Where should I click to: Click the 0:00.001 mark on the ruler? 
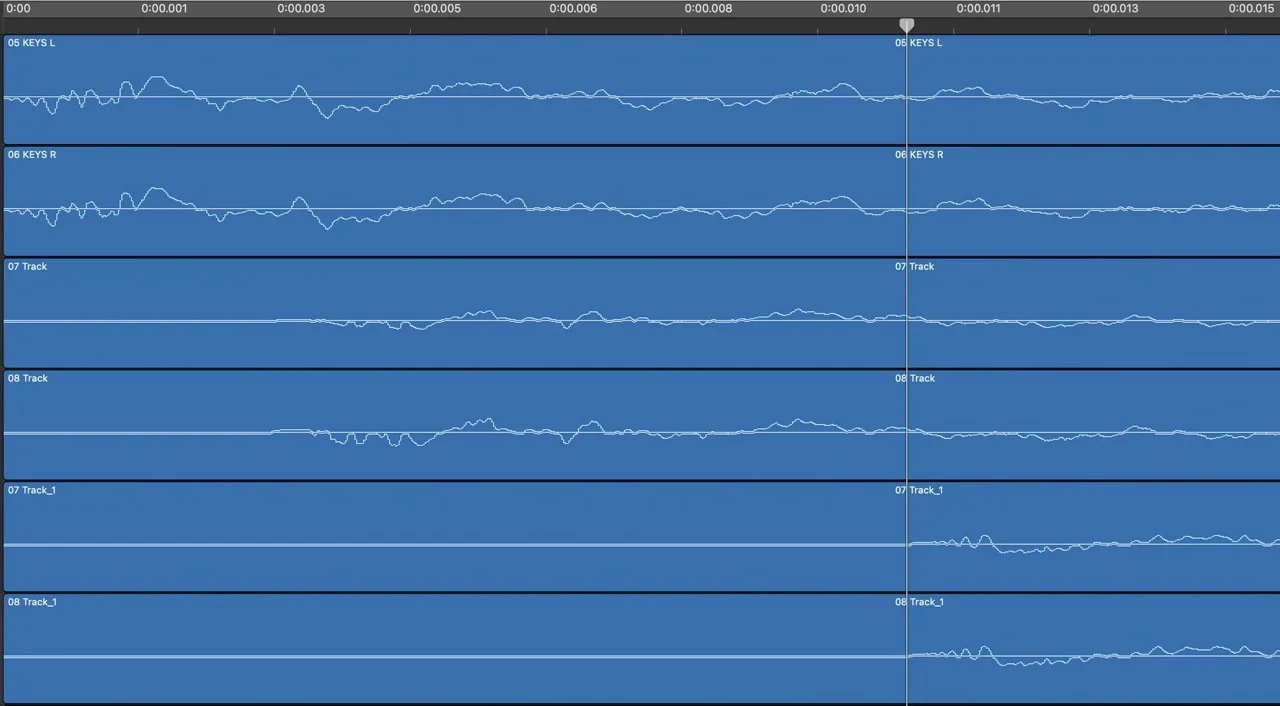tap(164, 9)
